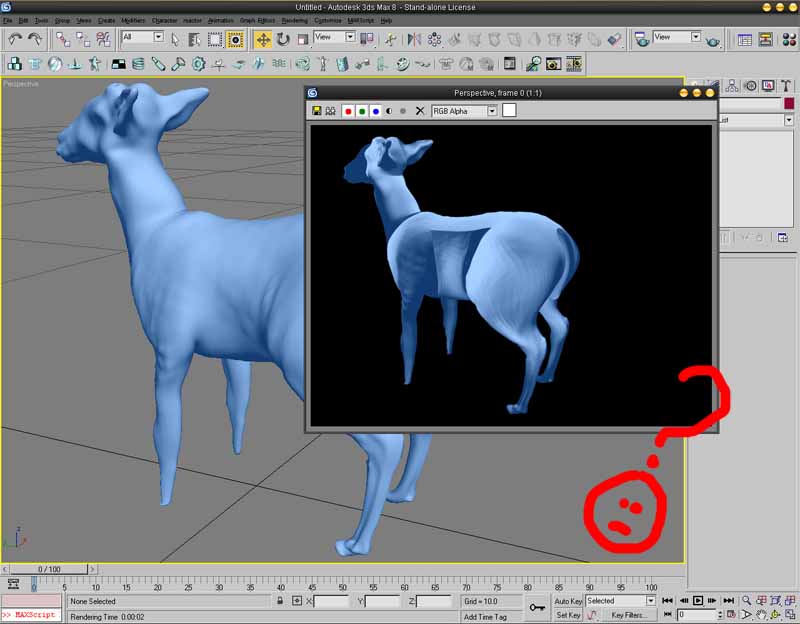Open Modifier List dropdown in command panel

tap(789, 120)
